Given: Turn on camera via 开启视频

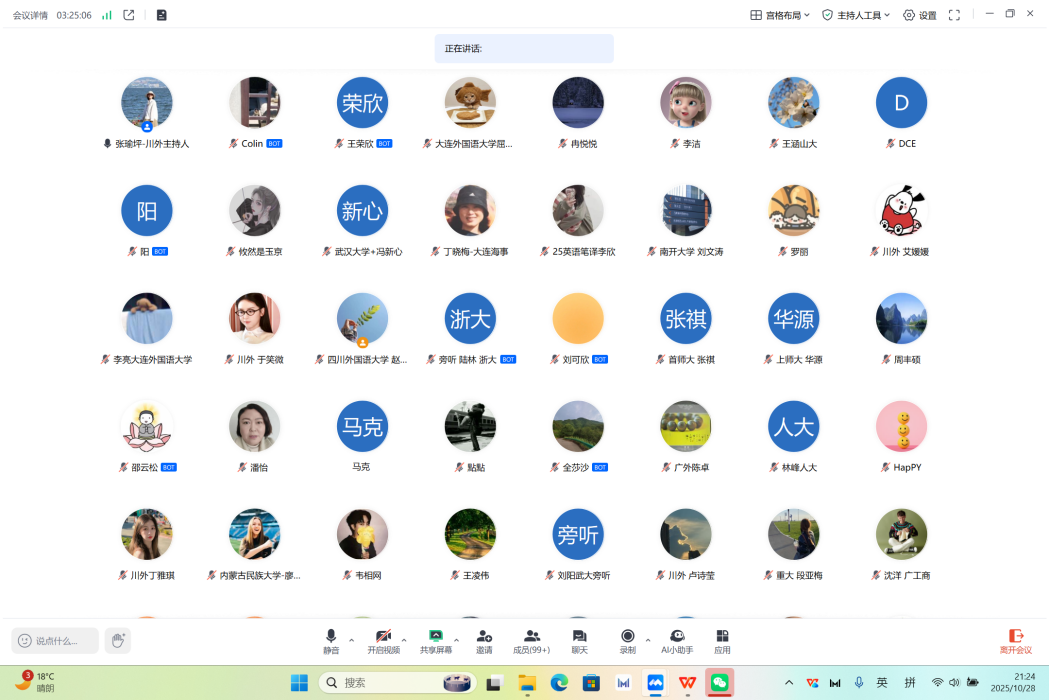Looking at the screenshot, I should [x=383, y=641].
